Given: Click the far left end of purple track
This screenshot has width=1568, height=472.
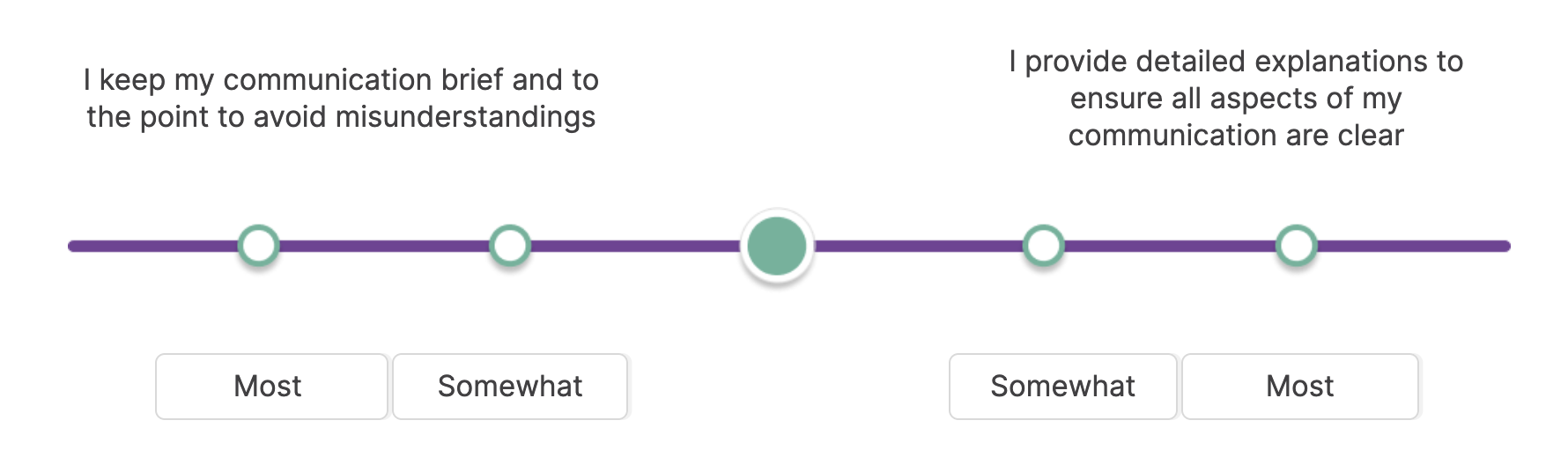Looking at the screenshot, I should tap(76, 246).
